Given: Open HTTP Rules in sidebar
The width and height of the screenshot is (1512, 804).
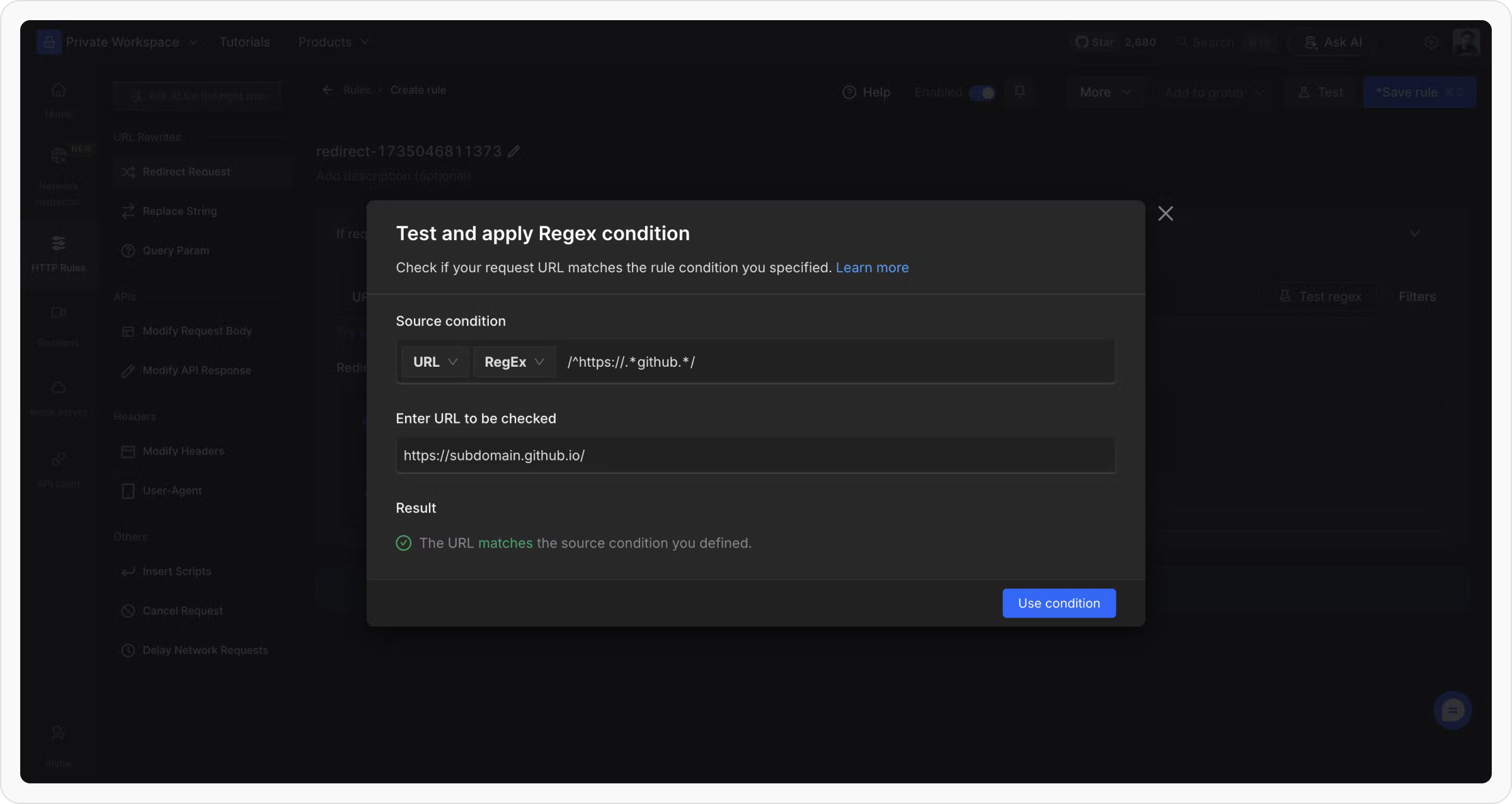Looking at the screenshot, I should point(59,252).
